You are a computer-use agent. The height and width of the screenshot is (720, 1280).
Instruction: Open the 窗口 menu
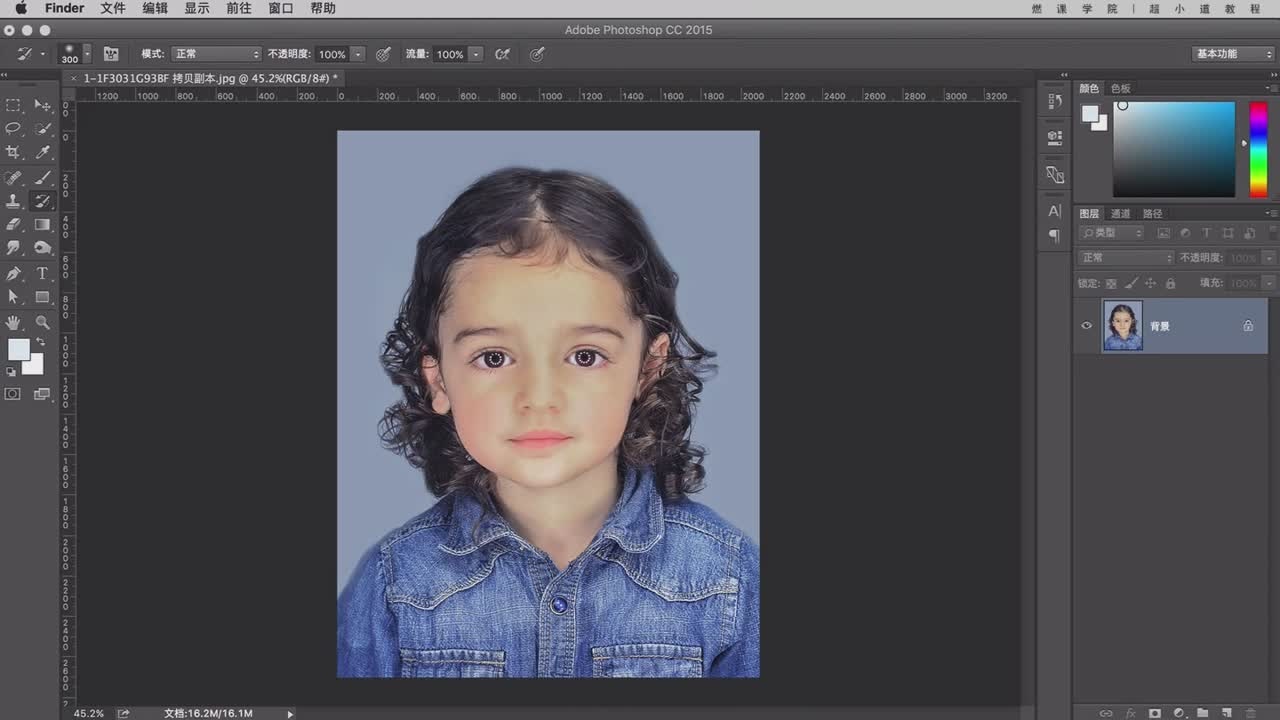[x=281, y=8]
